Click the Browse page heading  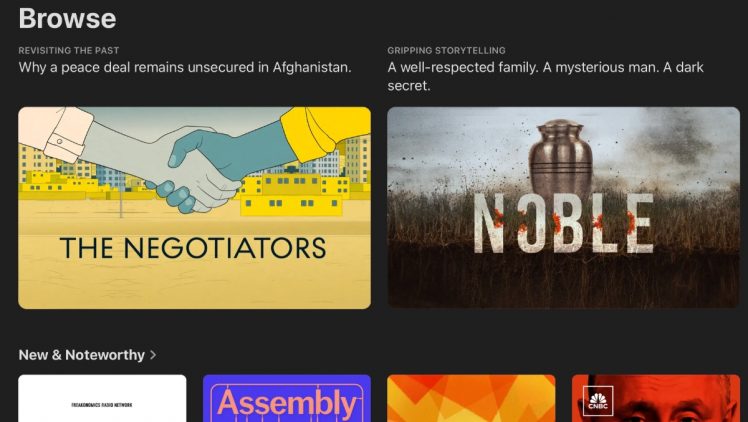click(x=67, y=18)
